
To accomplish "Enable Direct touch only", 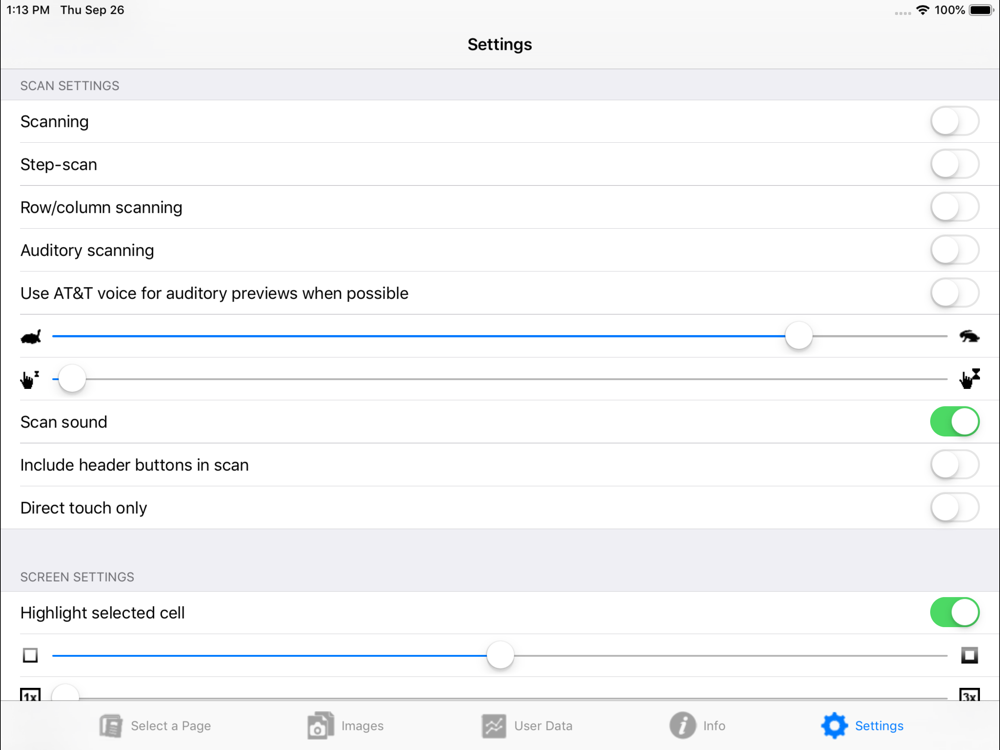I will pyautogui.click(x=954, y=508).
